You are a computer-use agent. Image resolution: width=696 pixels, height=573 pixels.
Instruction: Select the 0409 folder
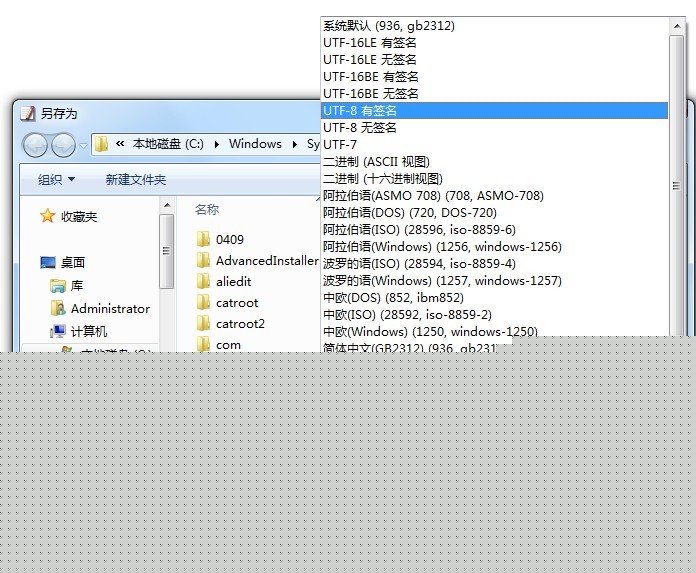tap(229, 239)
